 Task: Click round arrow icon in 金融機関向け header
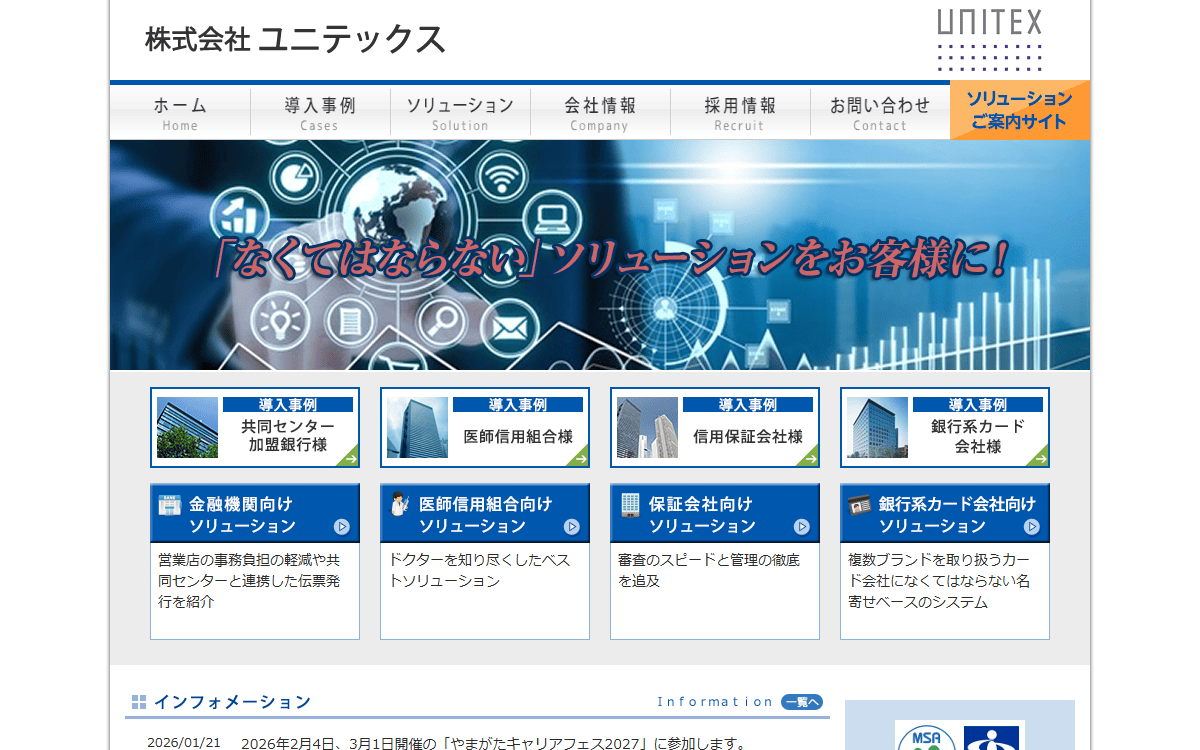(342, 527)
